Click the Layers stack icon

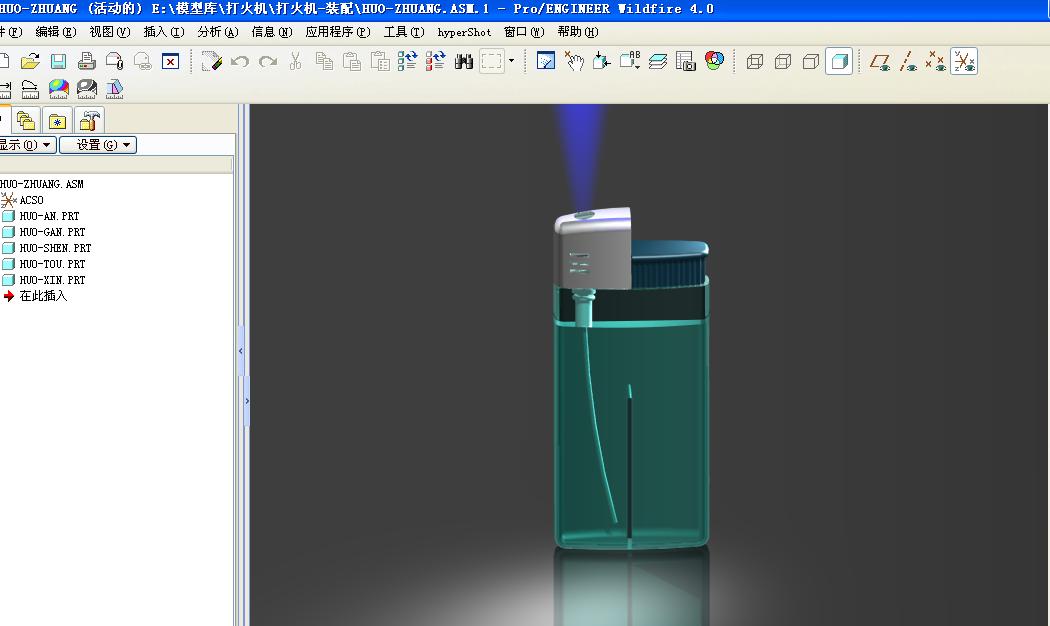657,62
